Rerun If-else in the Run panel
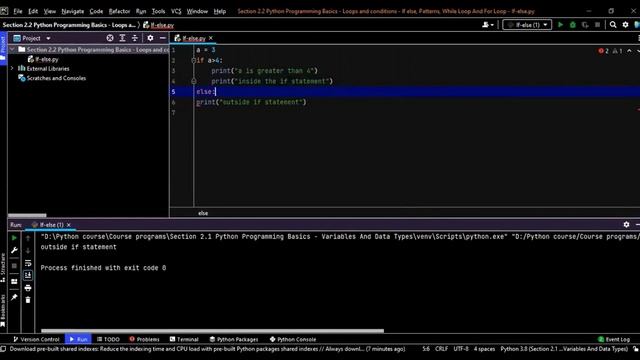The height and width of the screenshot is (360, 640). (14, 238)
